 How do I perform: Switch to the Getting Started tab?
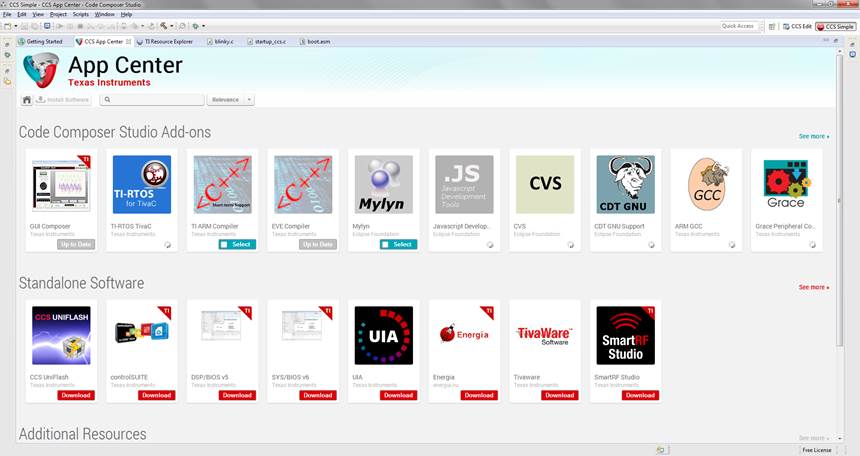pyautogui.click(x=41, y=42)
